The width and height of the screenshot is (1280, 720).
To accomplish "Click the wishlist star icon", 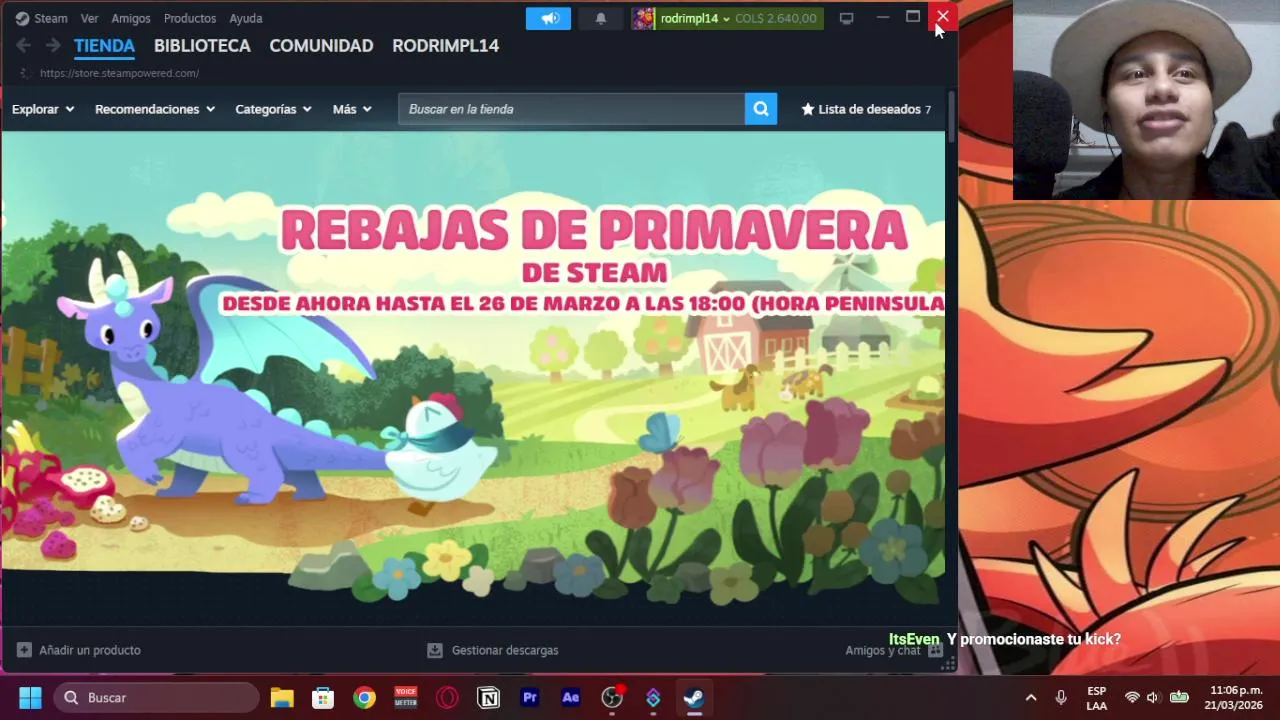I will [808, 109].
